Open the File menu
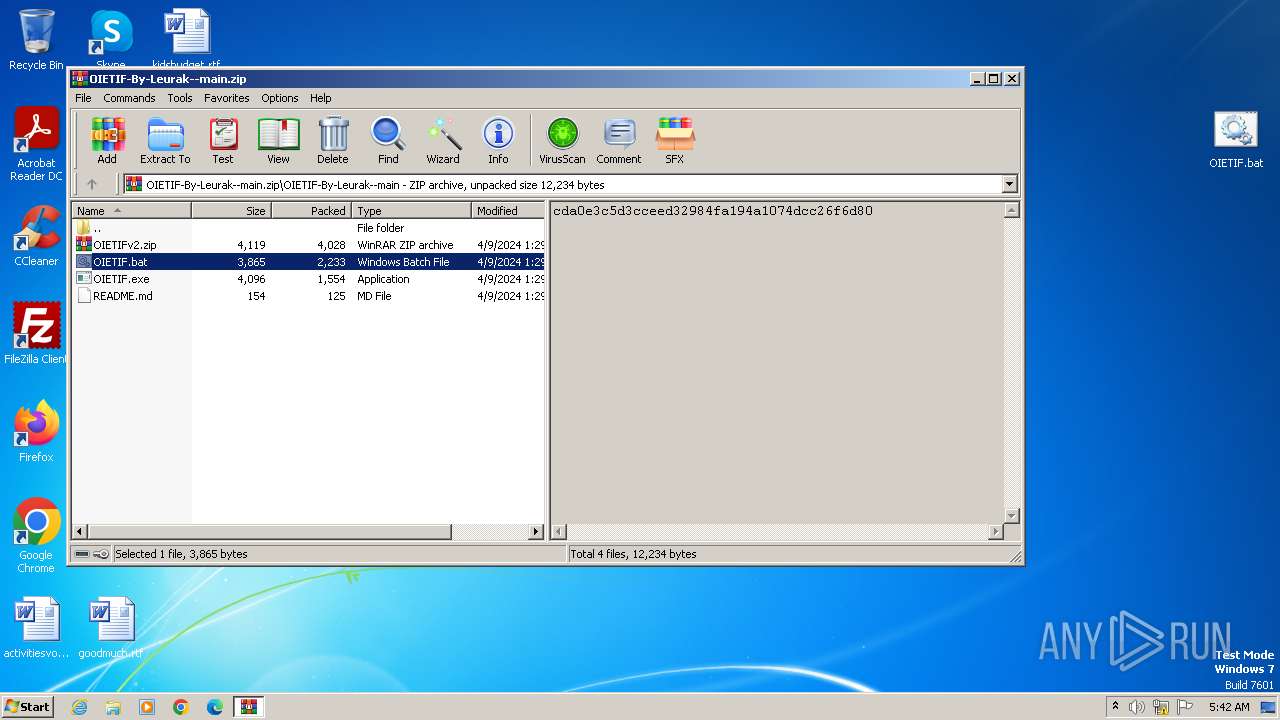This screenshot has width=1280, height=720. [x=83, y=98]
